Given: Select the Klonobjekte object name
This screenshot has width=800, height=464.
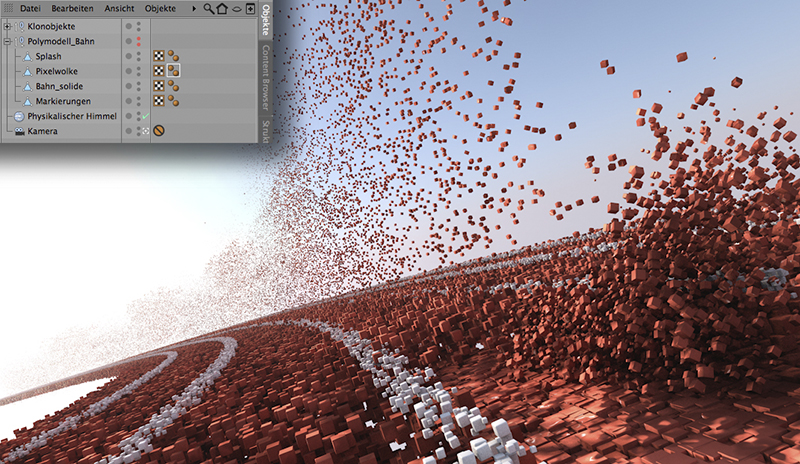Looking at the screenshot, I should (x=51, y=26).
